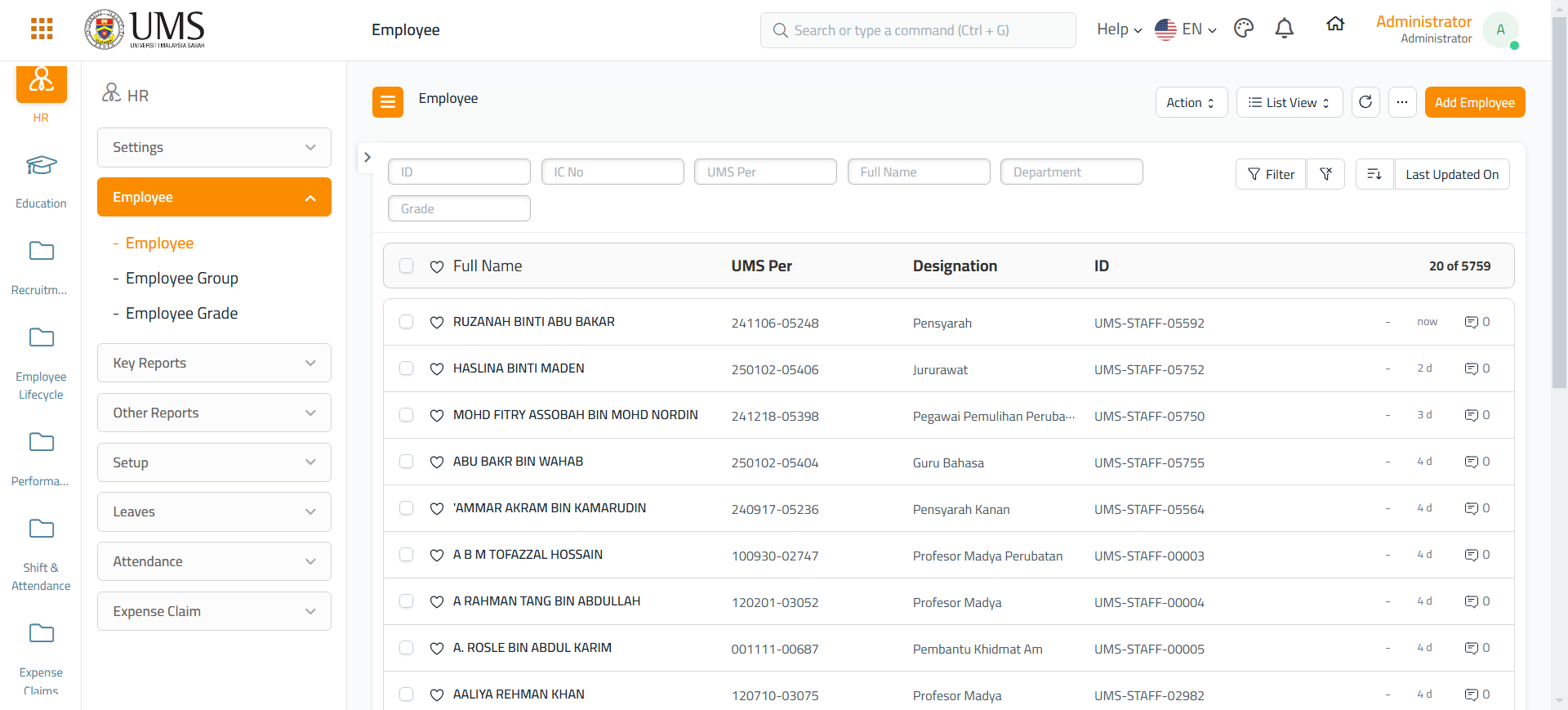The image size is (1568, 710).
Task: Select the RUZANAH BINTI ABU BAKAR checkbox
Action: tap(406, 322)
